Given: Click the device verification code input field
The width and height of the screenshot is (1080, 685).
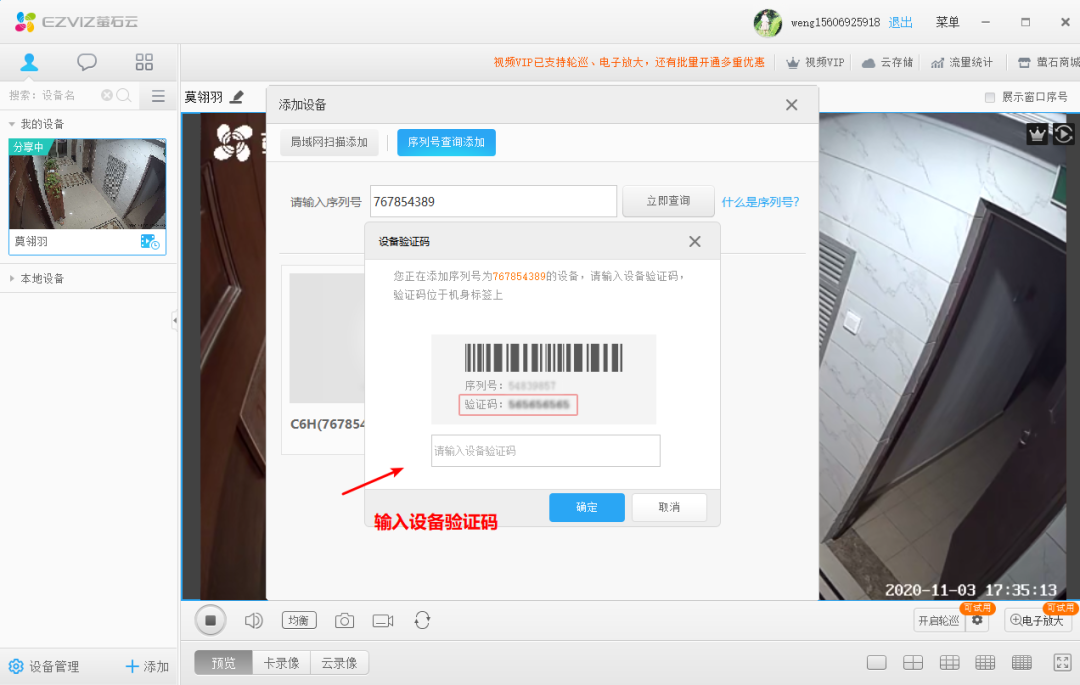Looking at the screenshot, I should [545, 450].
